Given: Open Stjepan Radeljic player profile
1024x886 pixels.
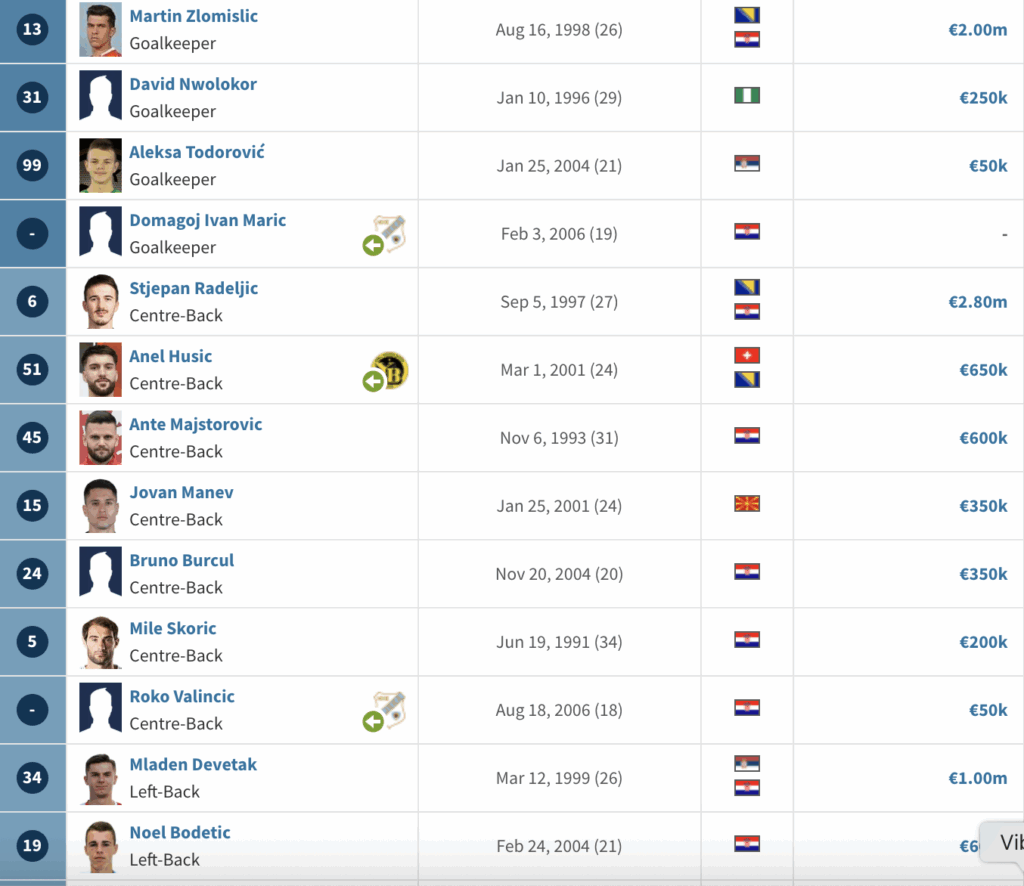Looking at the screenshot, I should click(x=193, y=288).
